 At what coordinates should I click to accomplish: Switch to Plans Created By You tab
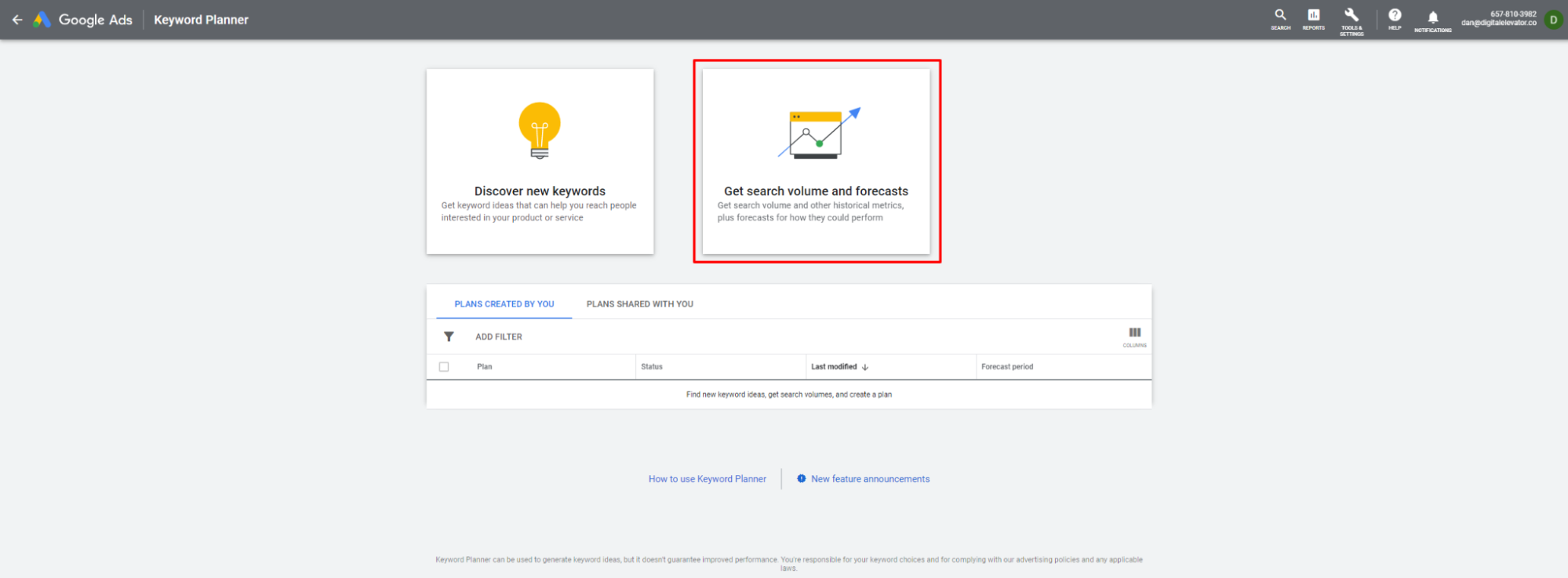click(x=504, y=304)
